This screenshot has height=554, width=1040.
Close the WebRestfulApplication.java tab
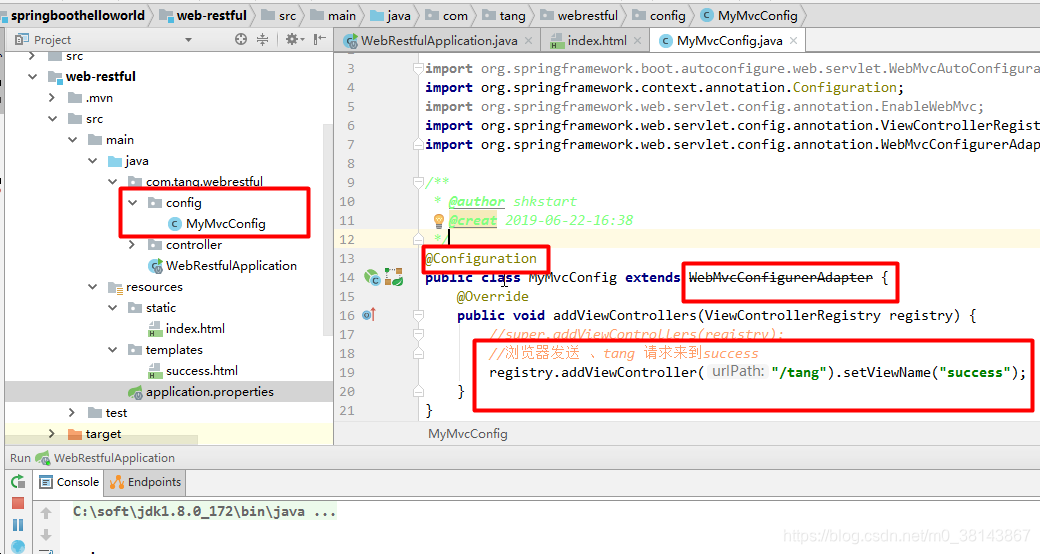[x=528, y=40]
